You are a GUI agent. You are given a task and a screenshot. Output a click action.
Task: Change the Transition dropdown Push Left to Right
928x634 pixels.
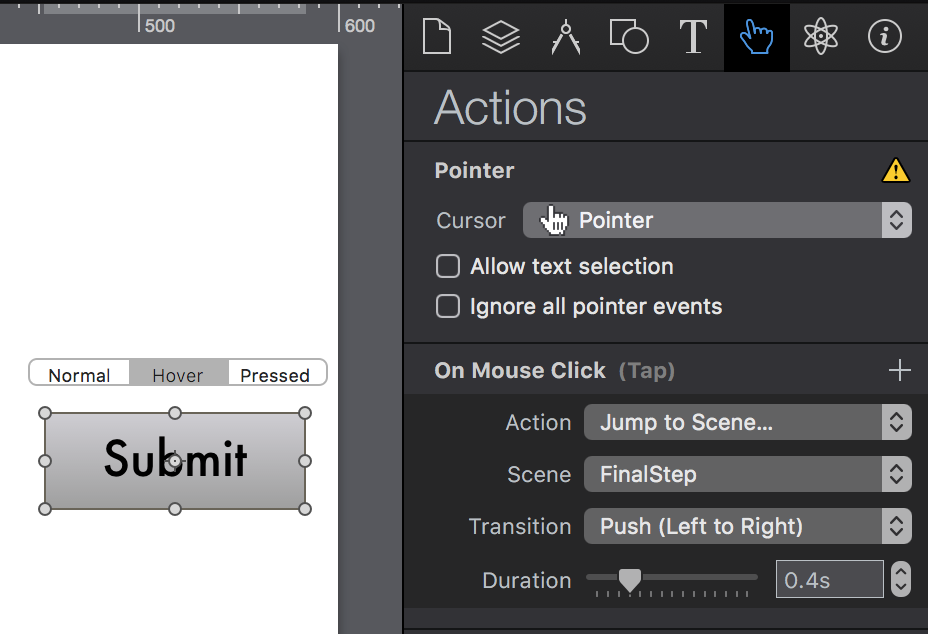(747, 527)
